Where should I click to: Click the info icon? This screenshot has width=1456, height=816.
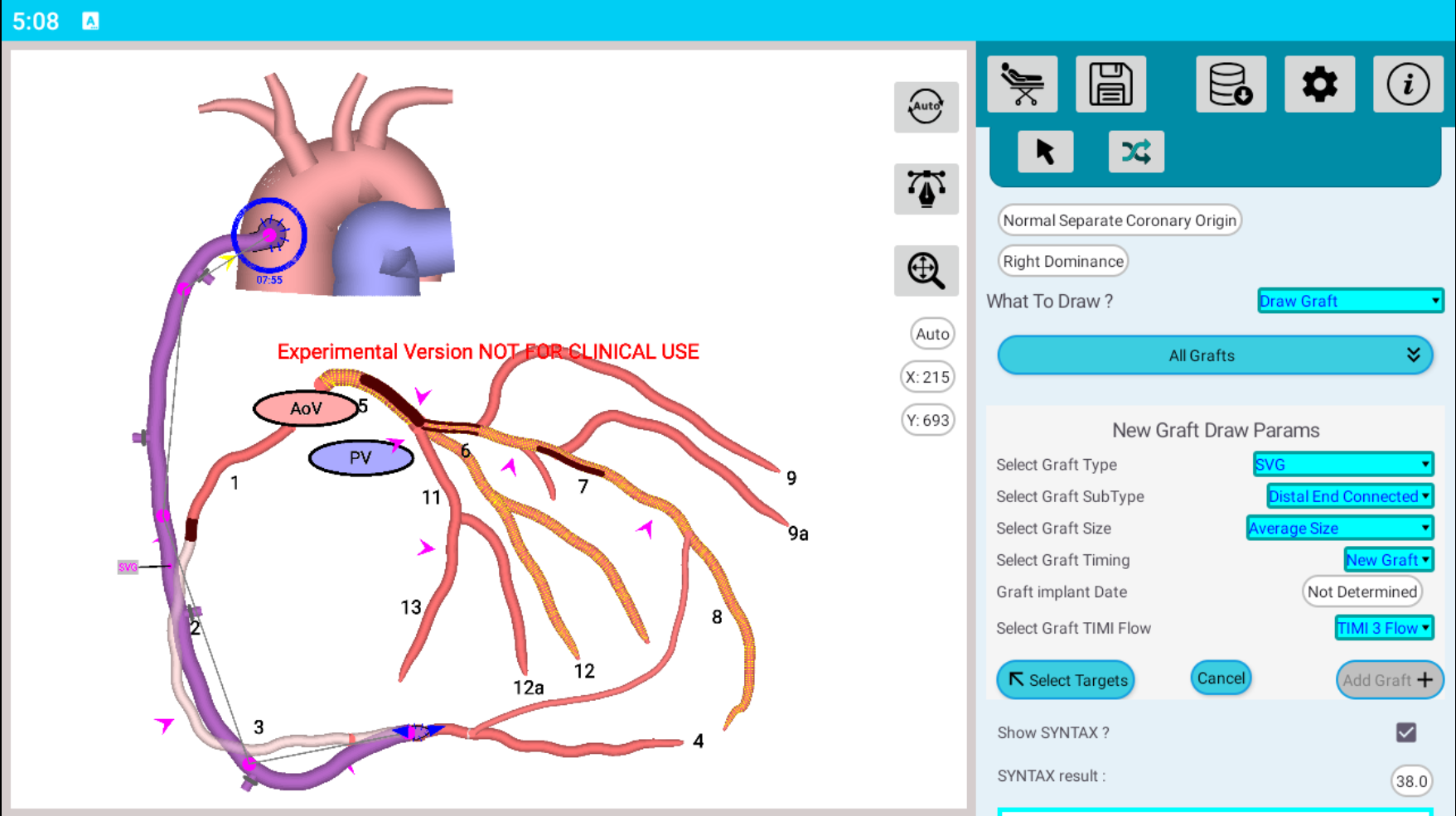tap(1407, 84)
